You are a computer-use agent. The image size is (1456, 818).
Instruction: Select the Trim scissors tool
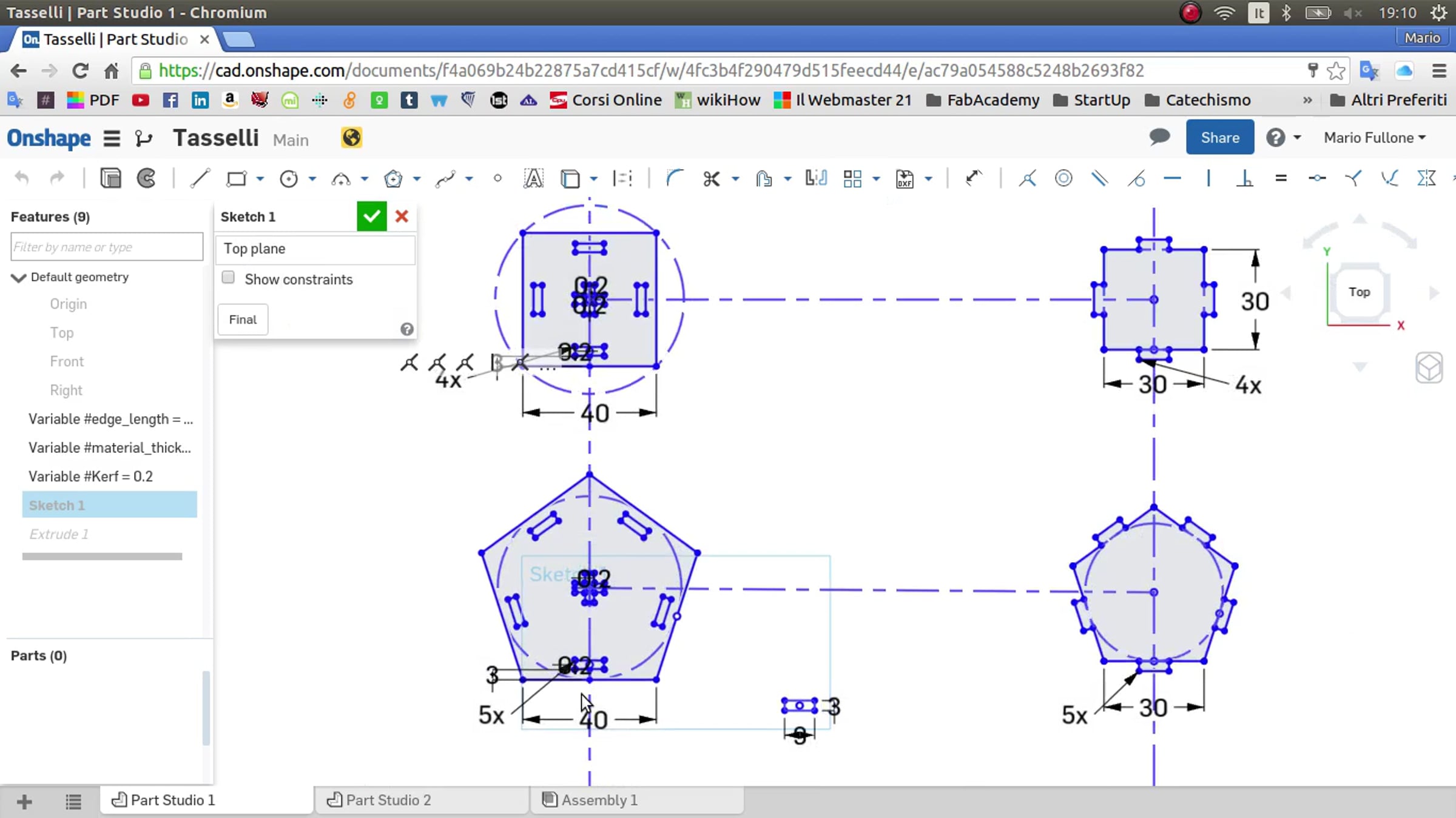click(711, 178)
